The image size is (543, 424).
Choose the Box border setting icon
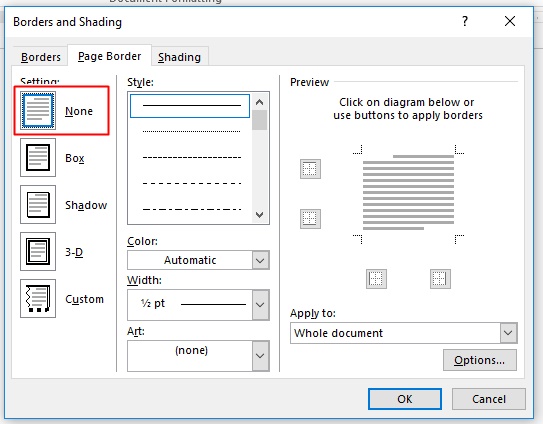pos(38,158)
